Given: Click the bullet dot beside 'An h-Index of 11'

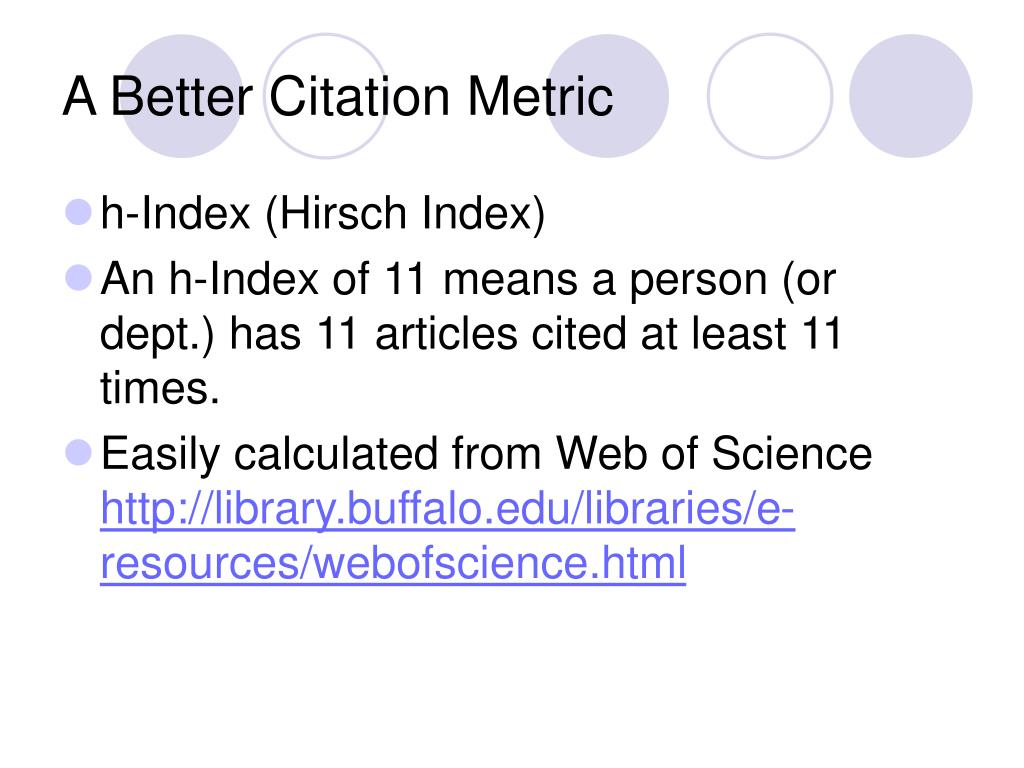Looking at the screenshot, I should point(79,278).
